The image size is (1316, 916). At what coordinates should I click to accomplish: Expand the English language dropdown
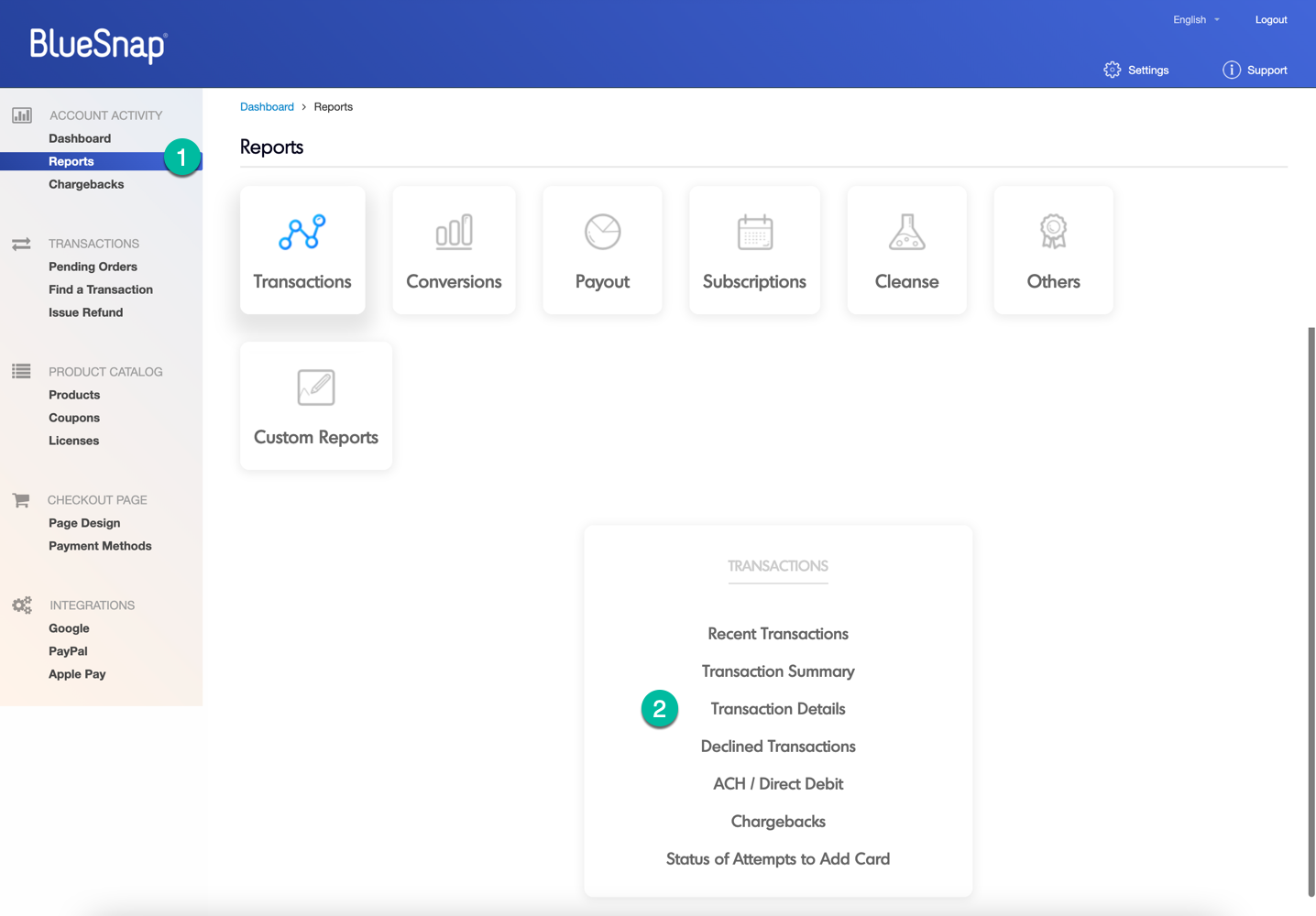(1196, 19)
